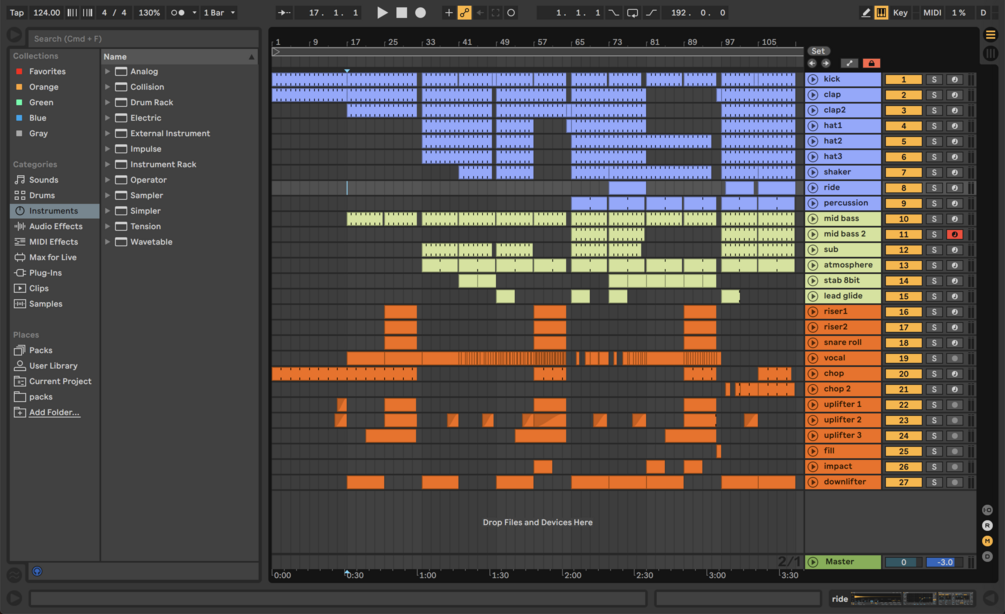This screenshot has height=614, width=1005.
Task: Click the MIDI Map Mode button
Action: coord(932,12)
